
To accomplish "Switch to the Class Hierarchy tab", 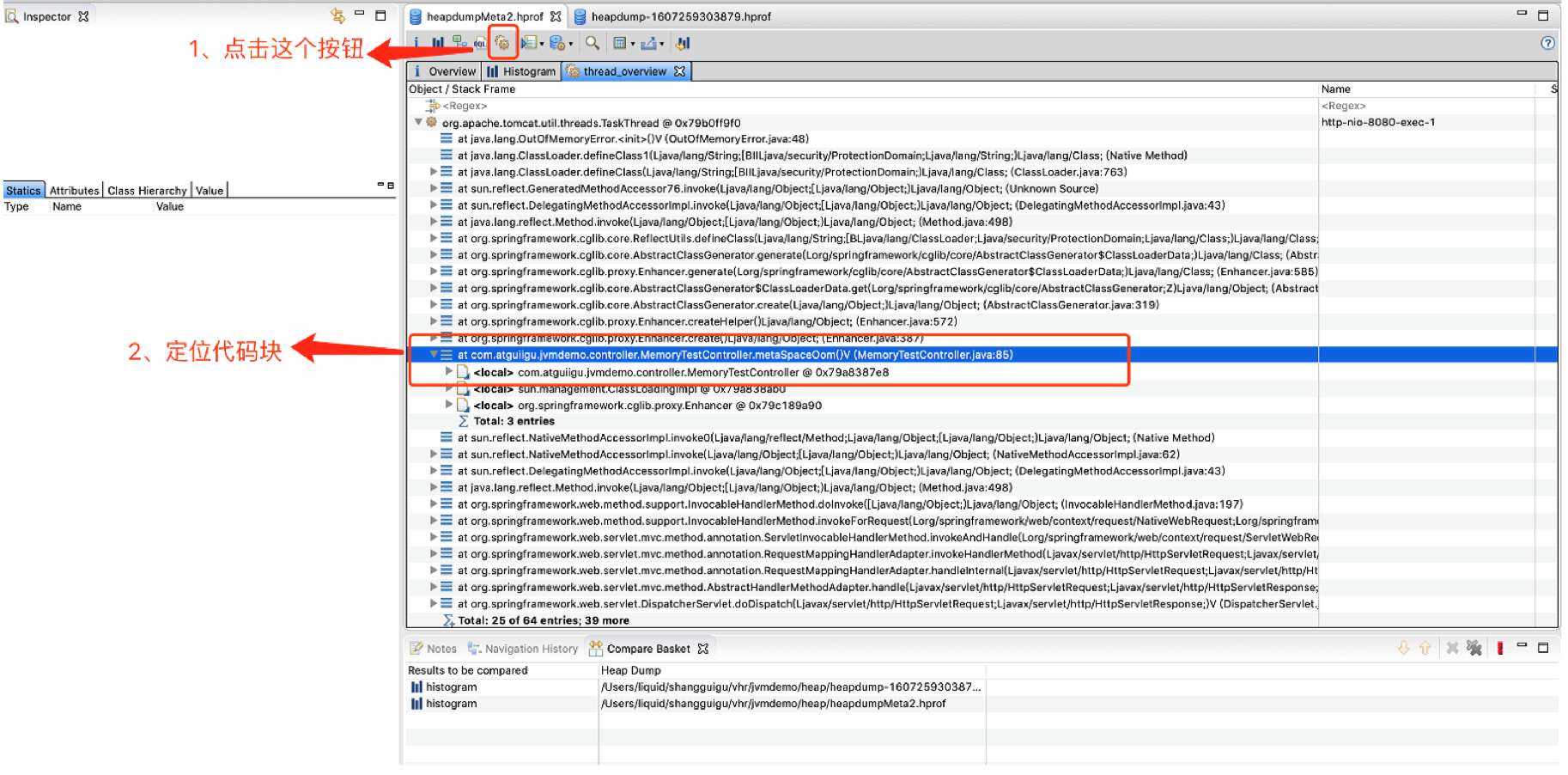I will click(x=147, y=191).
